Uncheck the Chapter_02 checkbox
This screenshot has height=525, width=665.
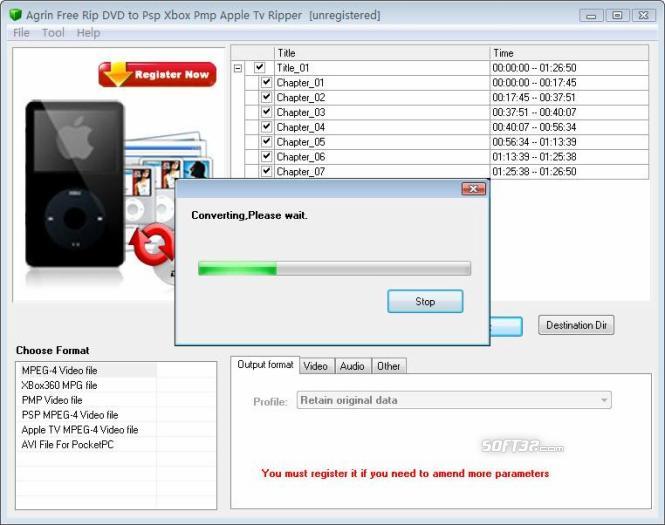(x=266, y=97)
